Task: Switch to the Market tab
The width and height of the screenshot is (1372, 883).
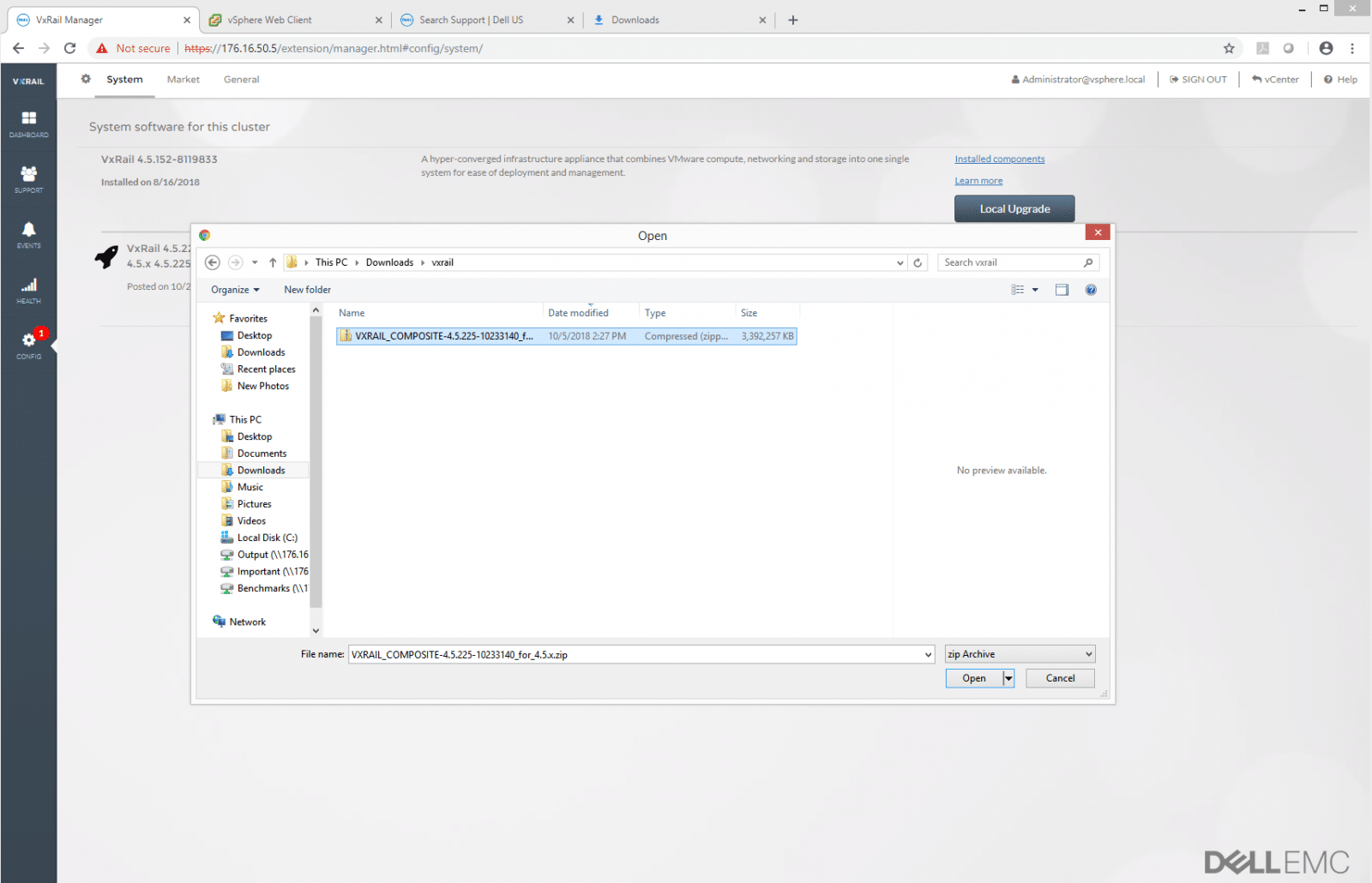Action: click(x=184, y=79)
